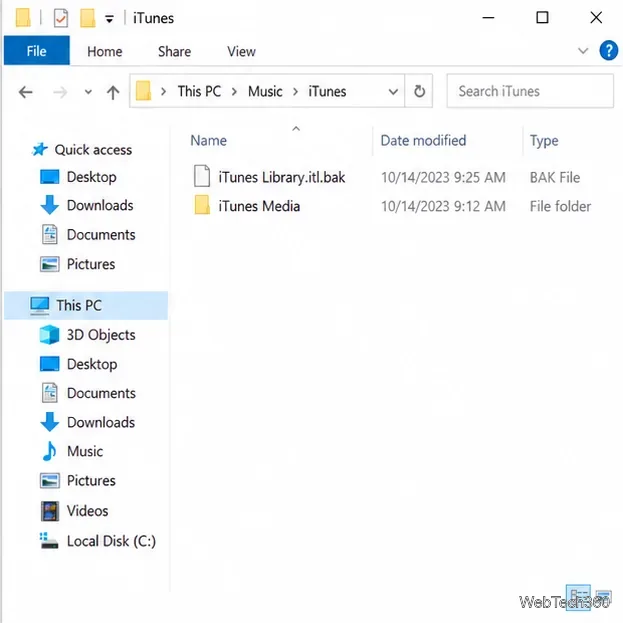Image resolution: width=623 pixels, height=623 pixels.
Task: Open Desktop under Quick access
Action: coord(91,177)
